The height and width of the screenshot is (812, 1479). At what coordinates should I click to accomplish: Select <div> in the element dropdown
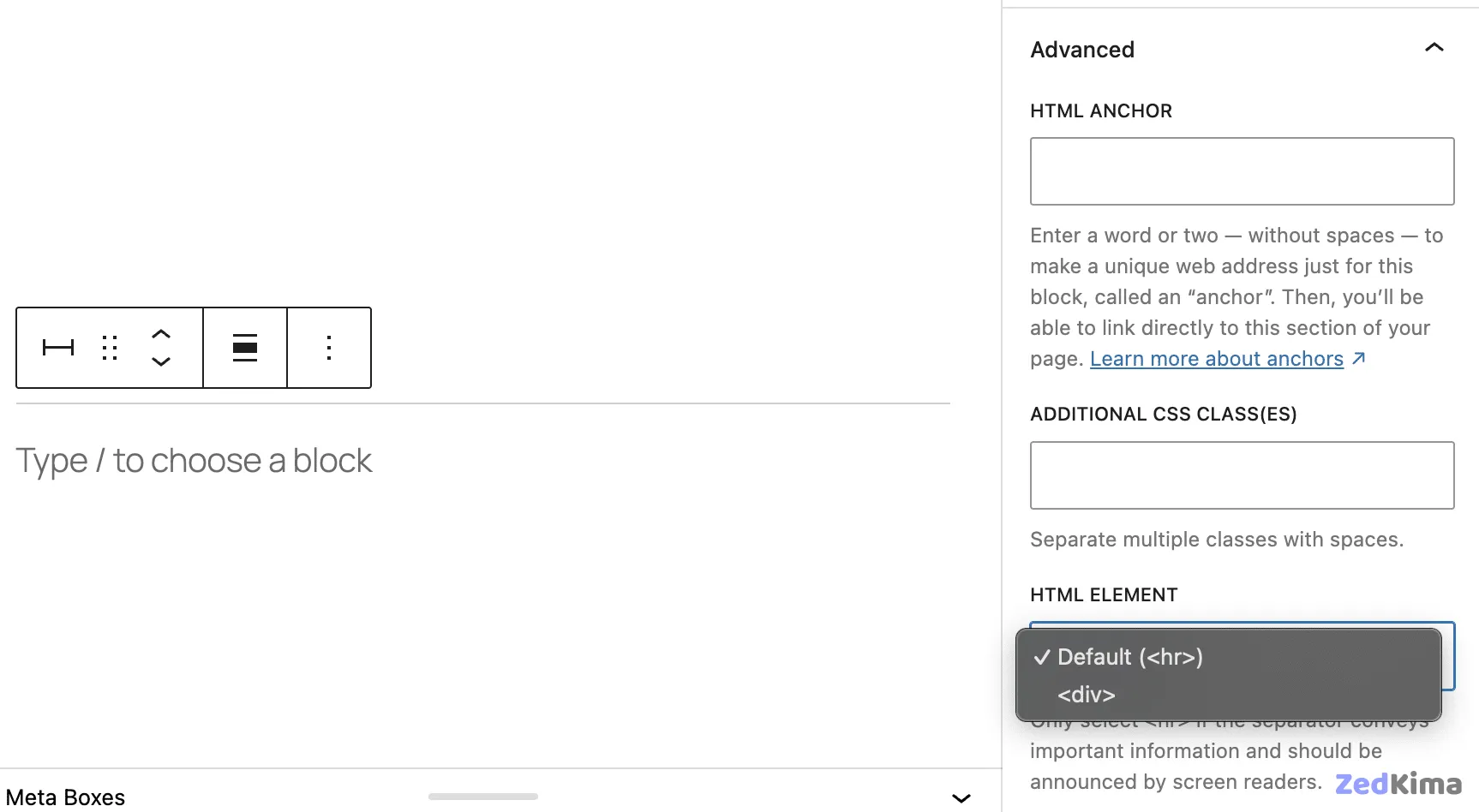(1086, 695)
